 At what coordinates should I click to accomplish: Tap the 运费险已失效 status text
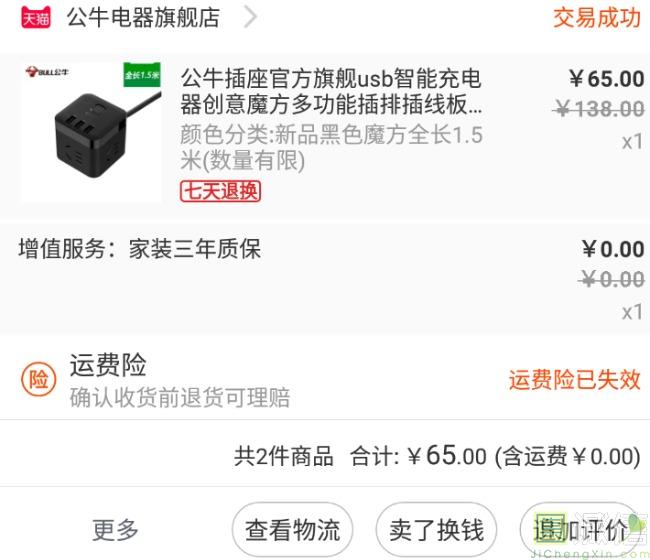point(575,379)
